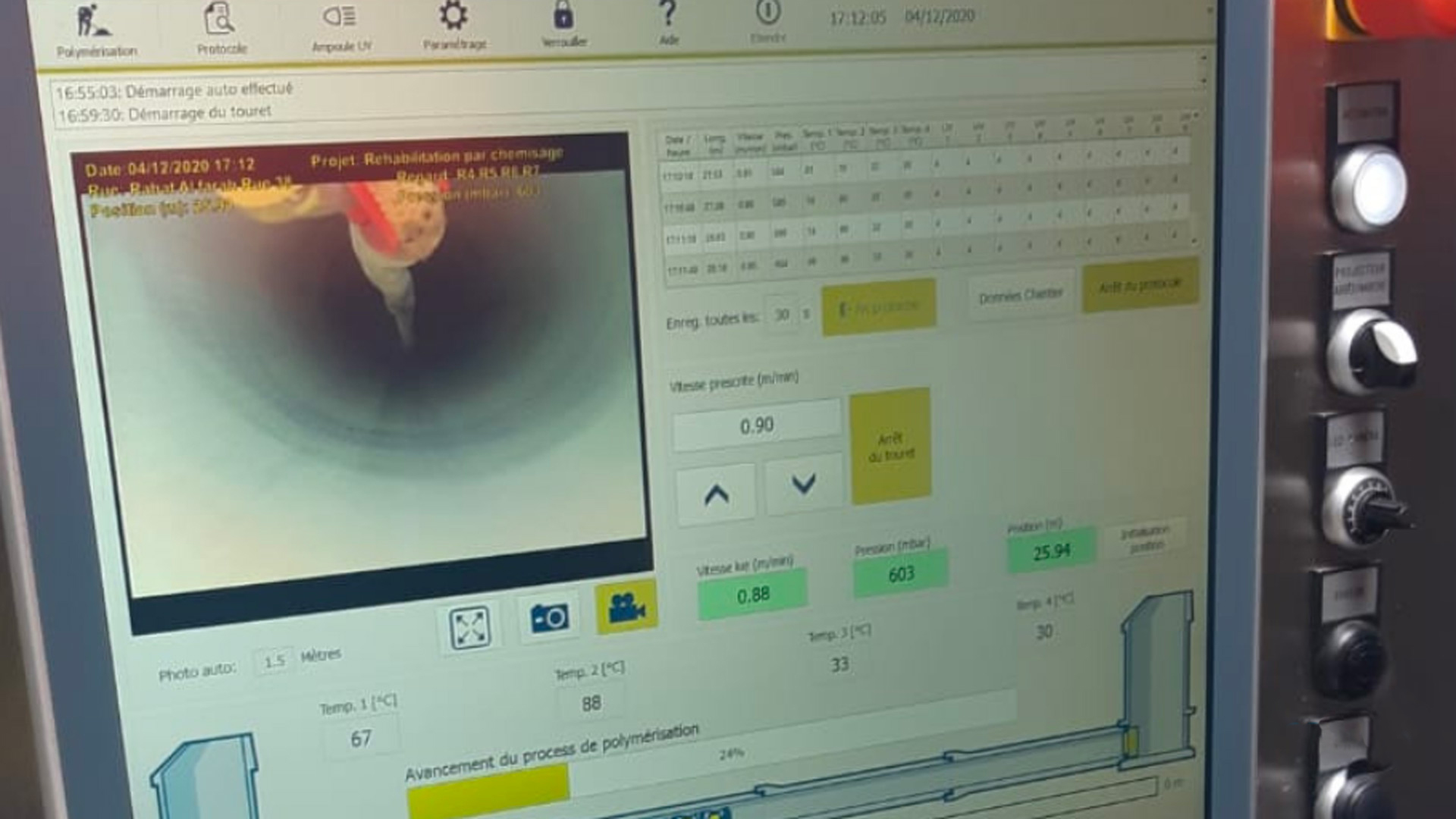Open Données Chantier button
The width and height of the screenshot is (1456, 819).
[x=1021, y=295]
